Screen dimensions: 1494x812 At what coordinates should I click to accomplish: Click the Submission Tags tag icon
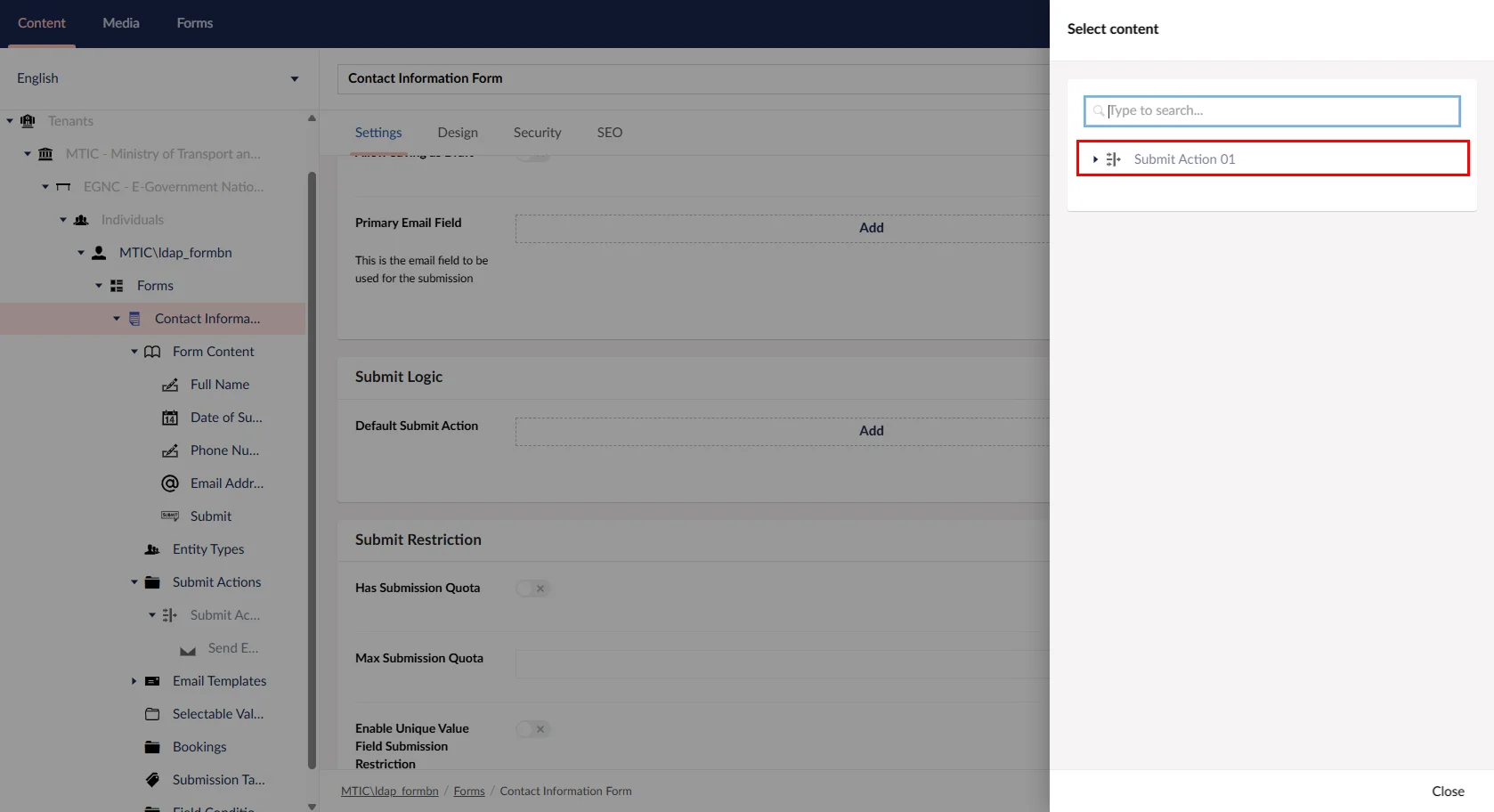click(x=152, y=780)
